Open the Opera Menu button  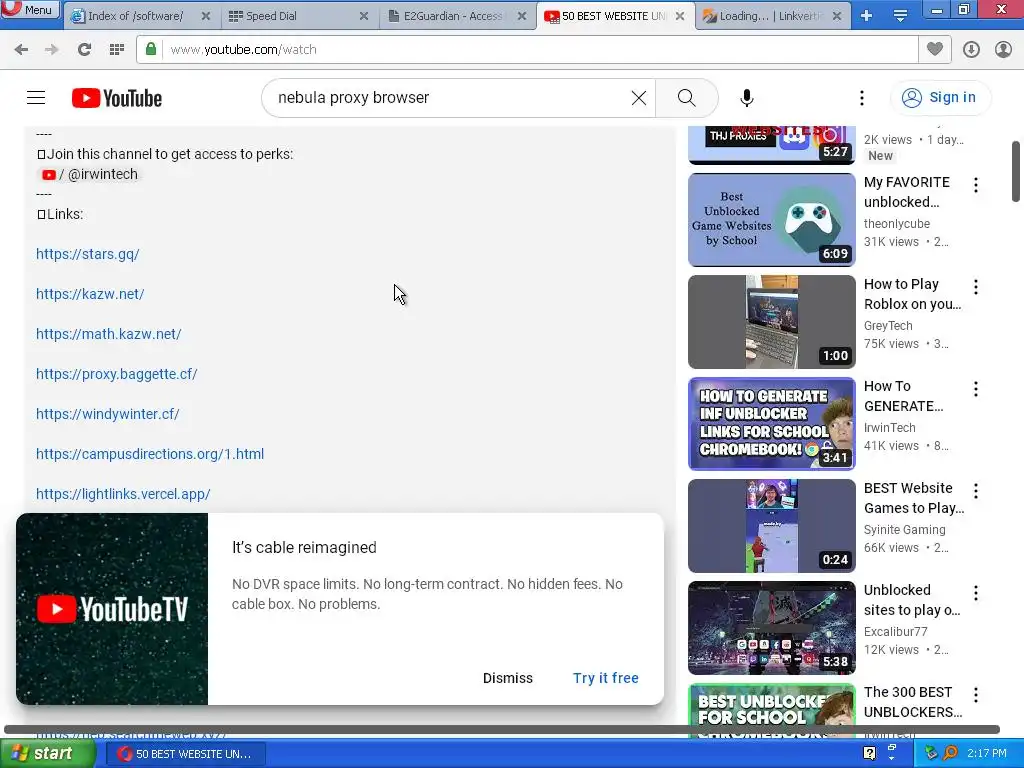(29, 9)
